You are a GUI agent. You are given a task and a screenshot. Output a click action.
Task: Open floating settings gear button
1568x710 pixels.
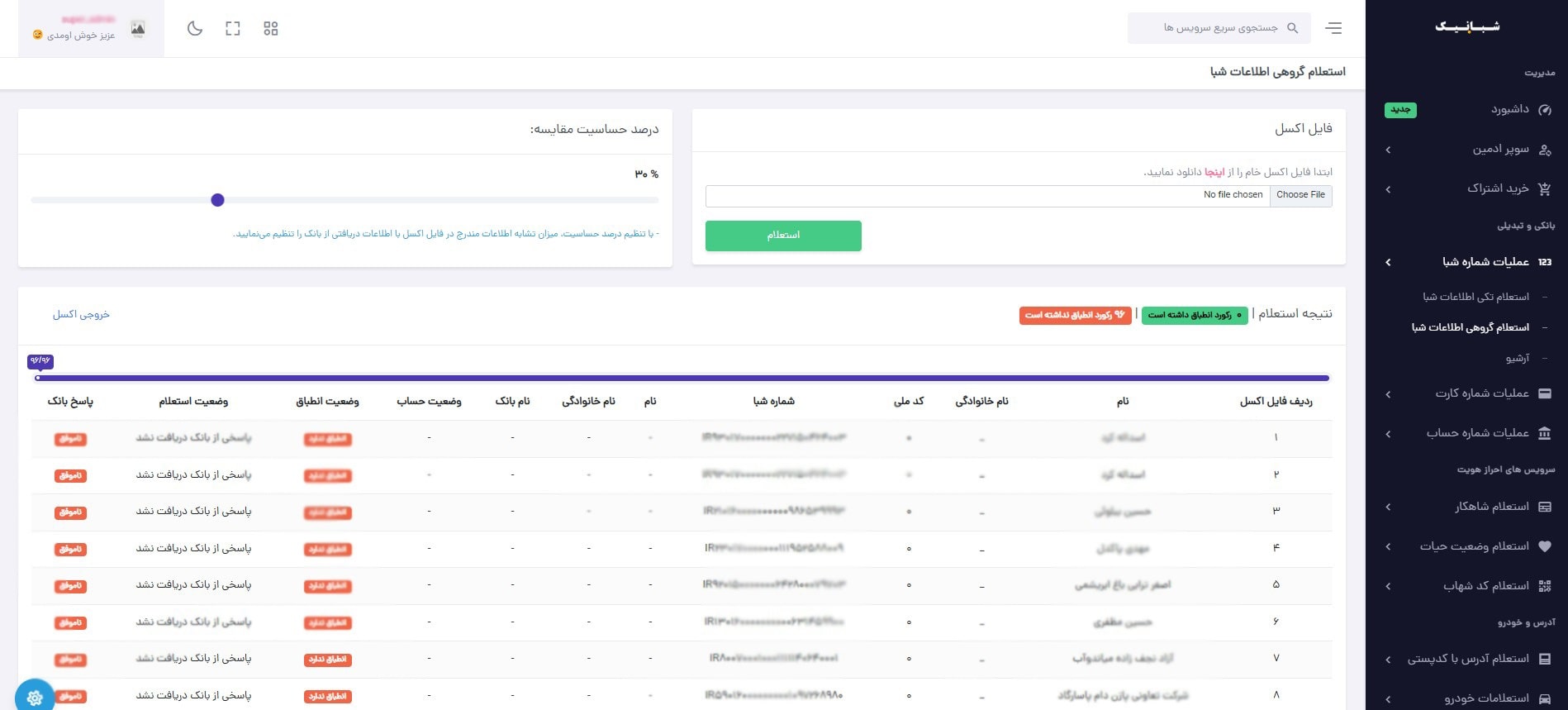coord(34,698)
